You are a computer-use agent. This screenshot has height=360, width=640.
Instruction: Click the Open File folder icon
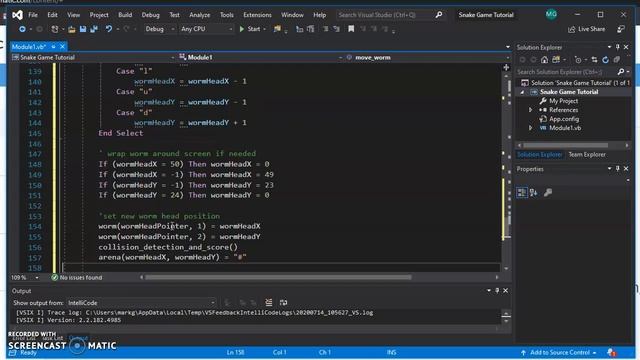[72, 29]
